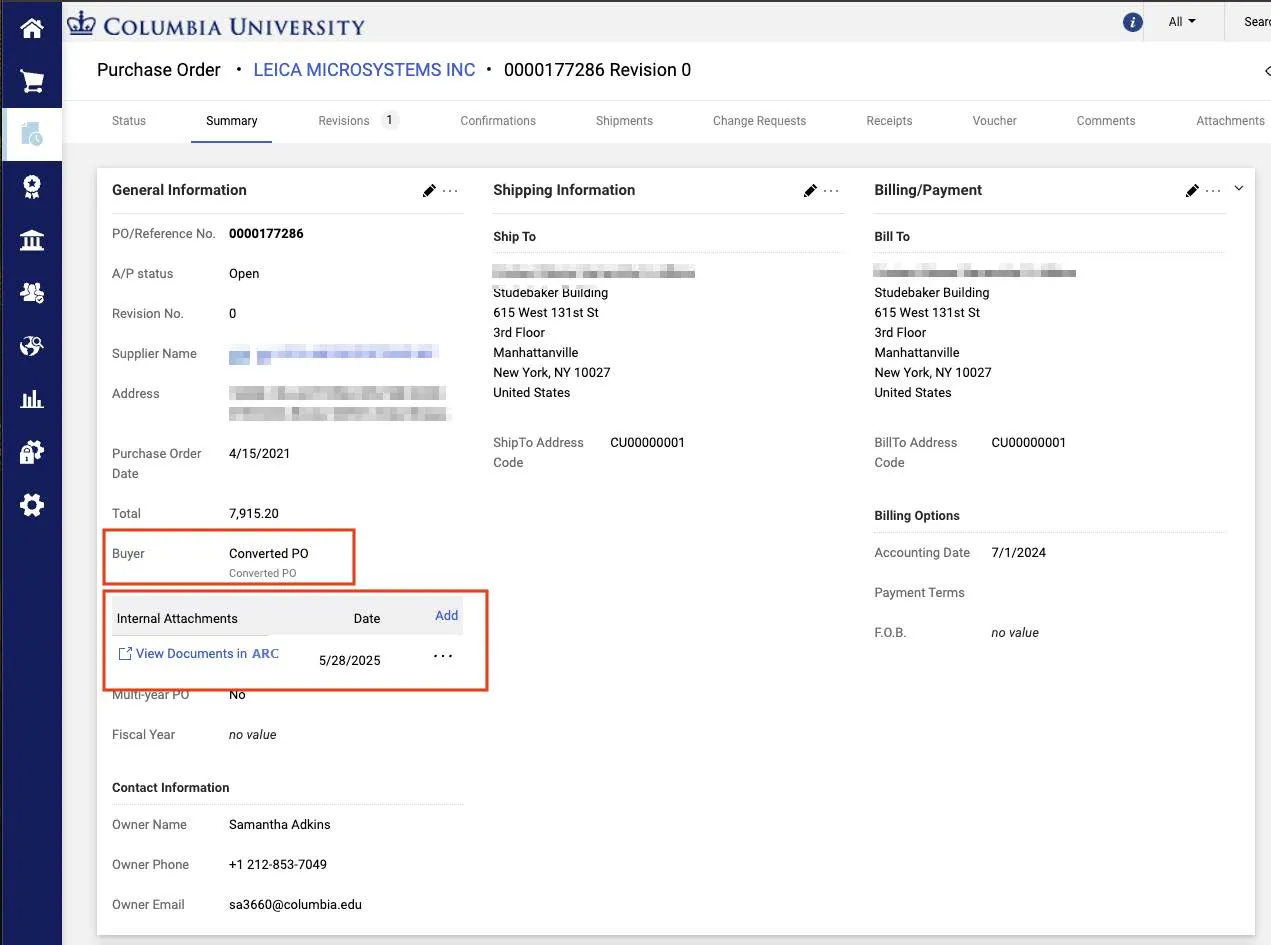
Task: Click ShipTo address code CU00000001
Action: tap(648, 443)
